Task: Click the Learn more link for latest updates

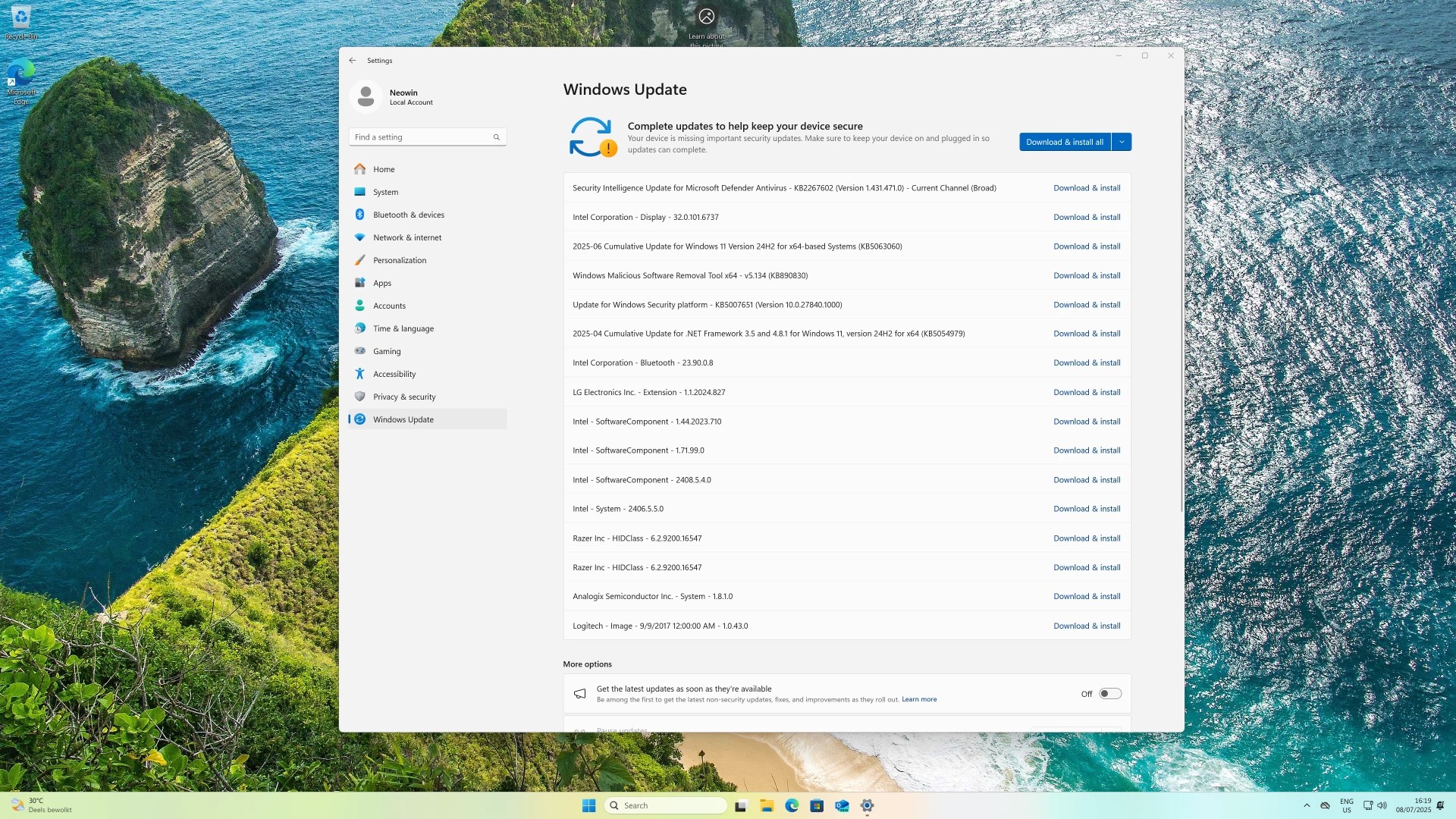Action: (918, 699)
